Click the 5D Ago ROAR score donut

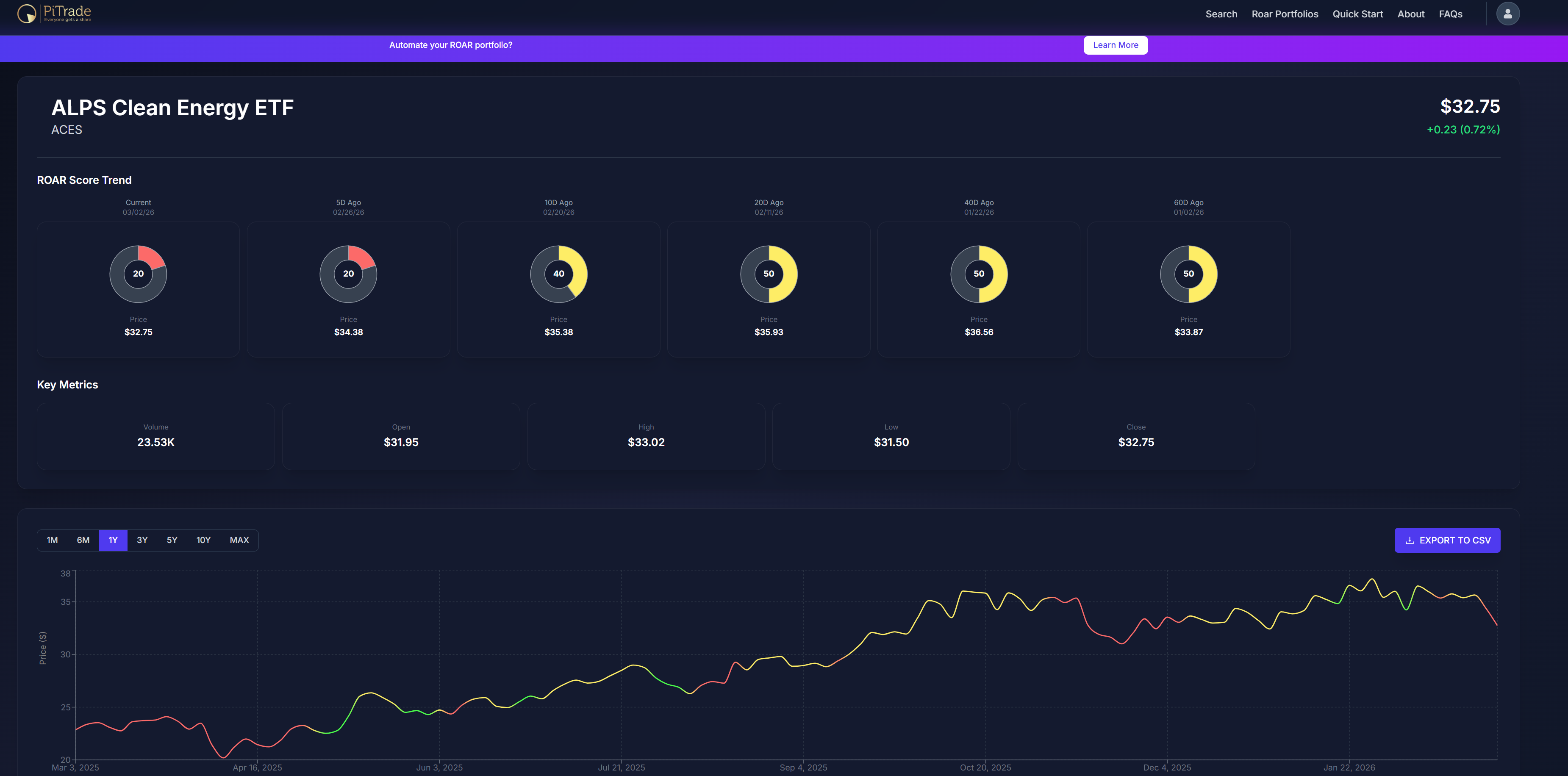348,274
